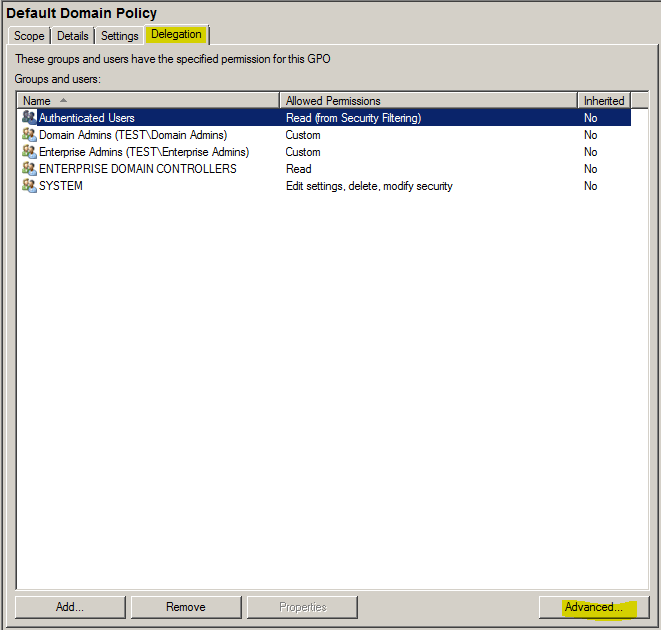Click Inherited 'No' for Domain Admins
Screen dimensions: 661x630
click(x=590, y=135)
